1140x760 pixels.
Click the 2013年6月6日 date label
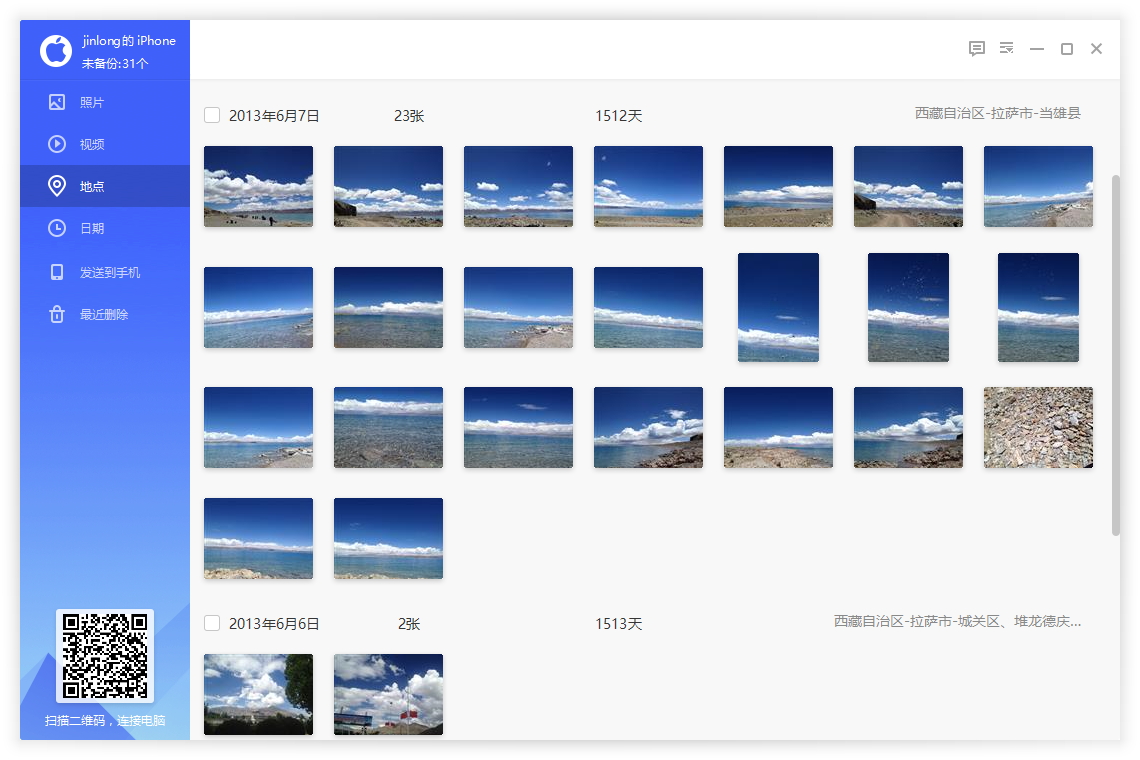274,624
